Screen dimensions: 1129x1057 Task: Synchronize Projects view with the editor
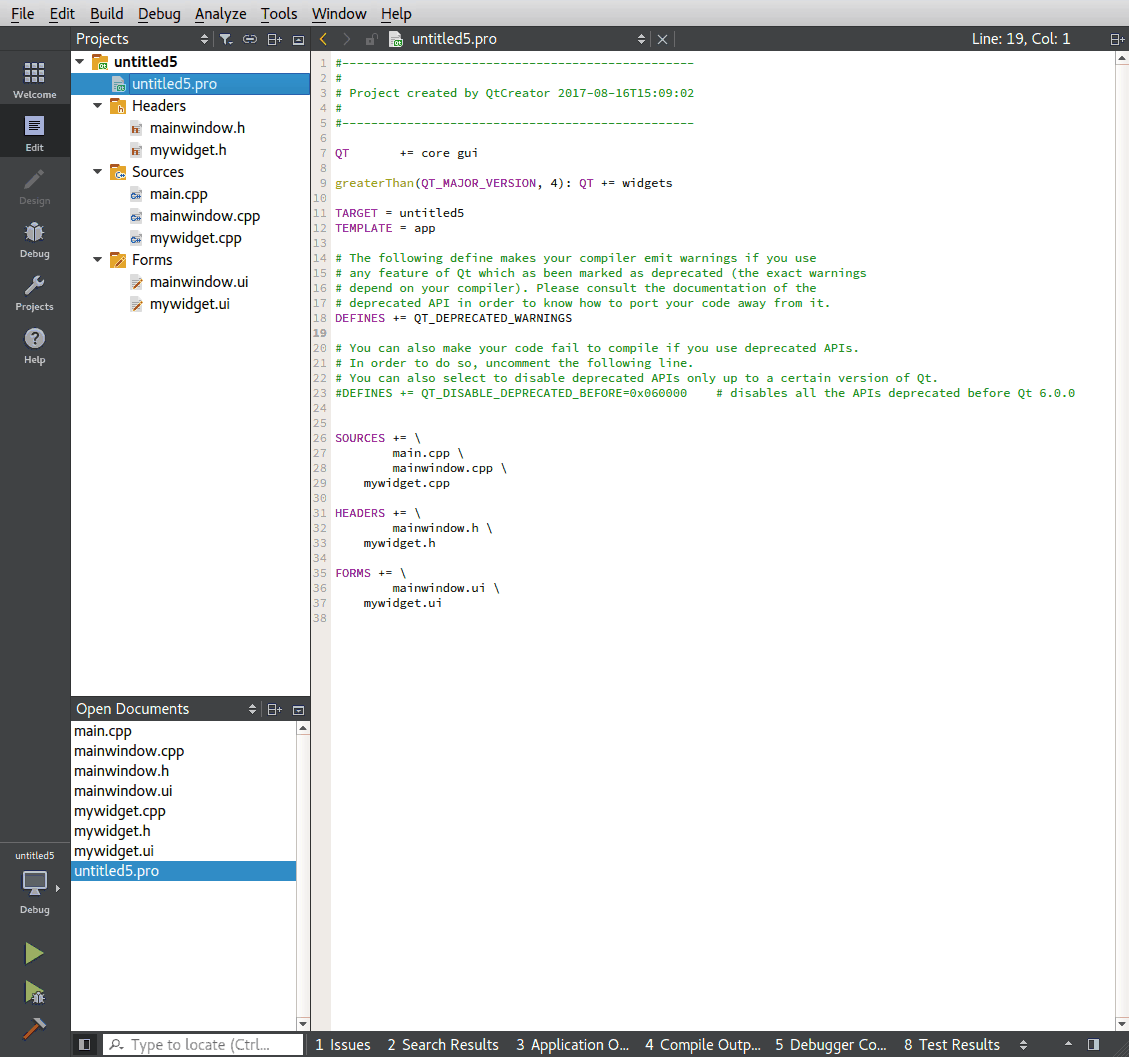[x=250, y=38]
